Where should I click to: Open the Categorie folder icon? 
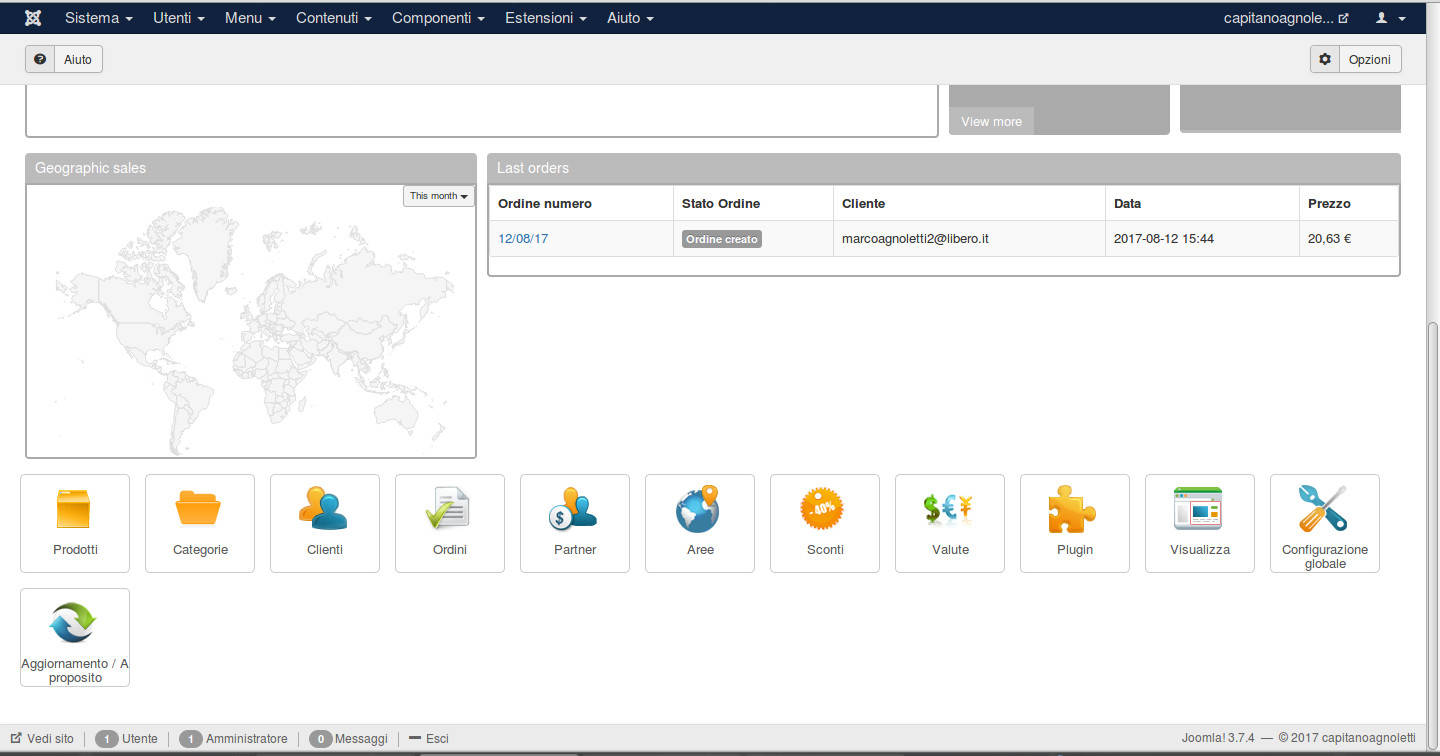[200, 510]
